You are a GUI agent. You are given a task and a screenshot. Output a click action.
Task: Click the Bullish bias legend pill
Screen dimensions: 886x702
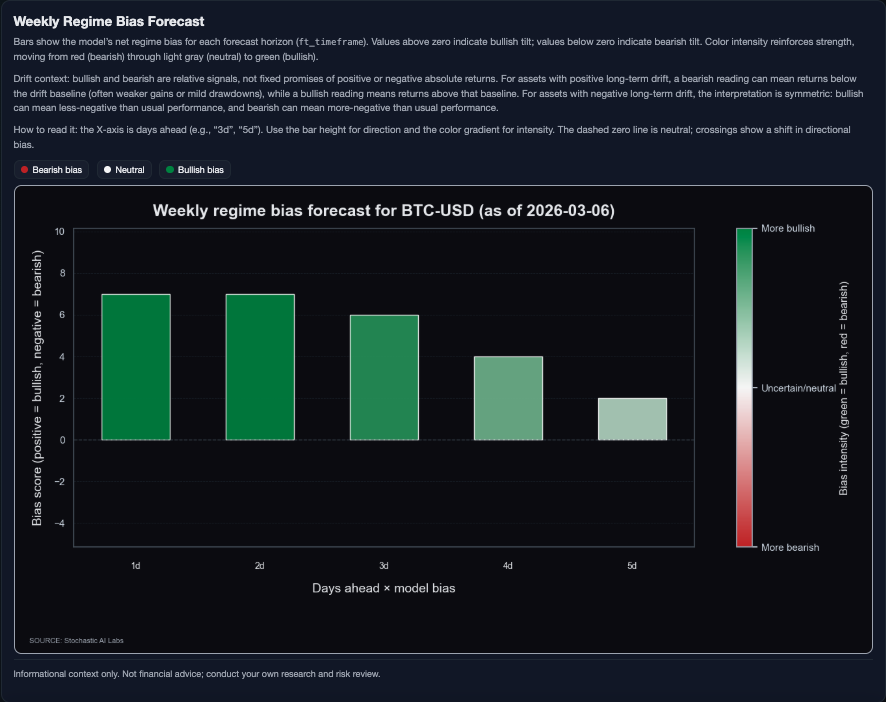pyautogui.click(x=195, y=170)
